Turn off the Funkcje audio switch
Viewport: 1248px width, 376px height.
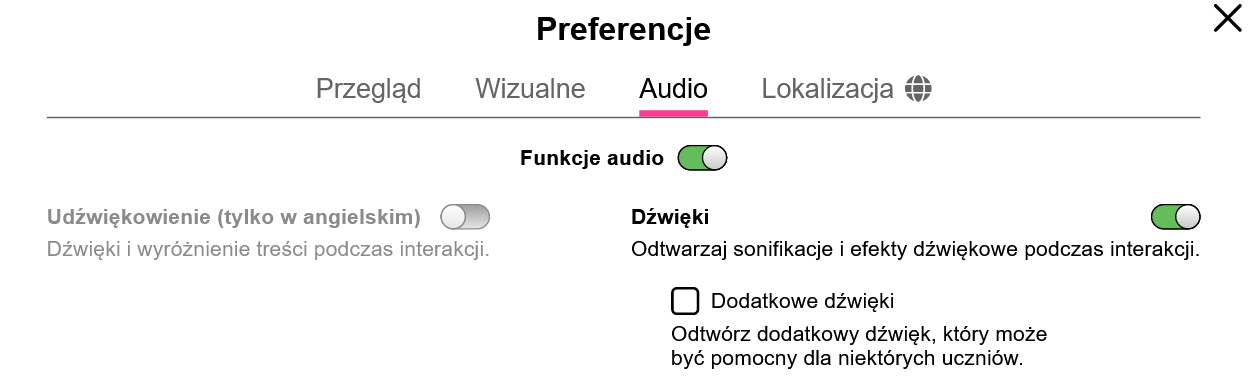tap(702, 158)
